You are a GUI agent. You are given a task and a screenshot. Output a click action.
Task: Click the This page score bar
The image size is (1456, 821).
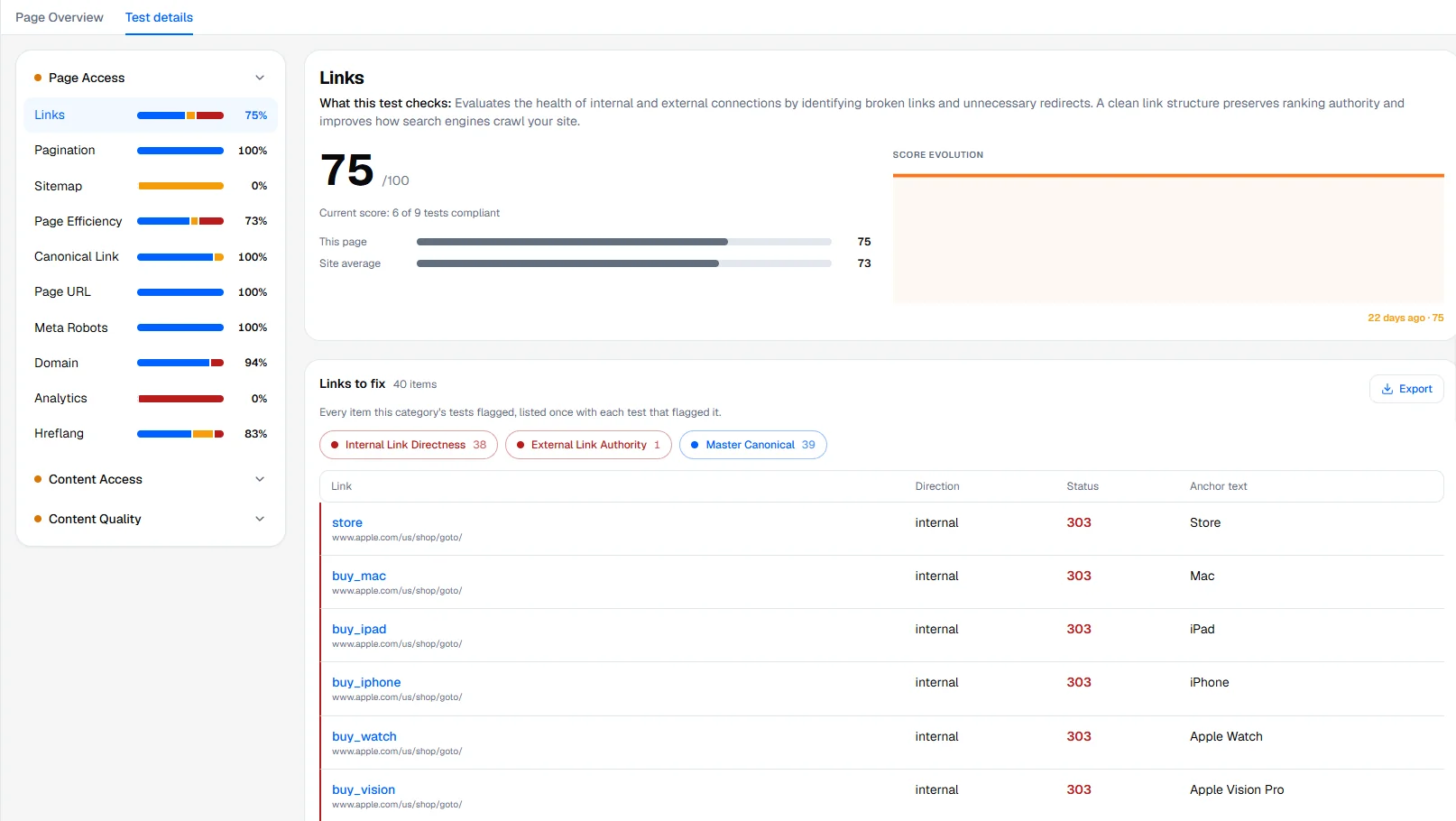coord(624,242)
